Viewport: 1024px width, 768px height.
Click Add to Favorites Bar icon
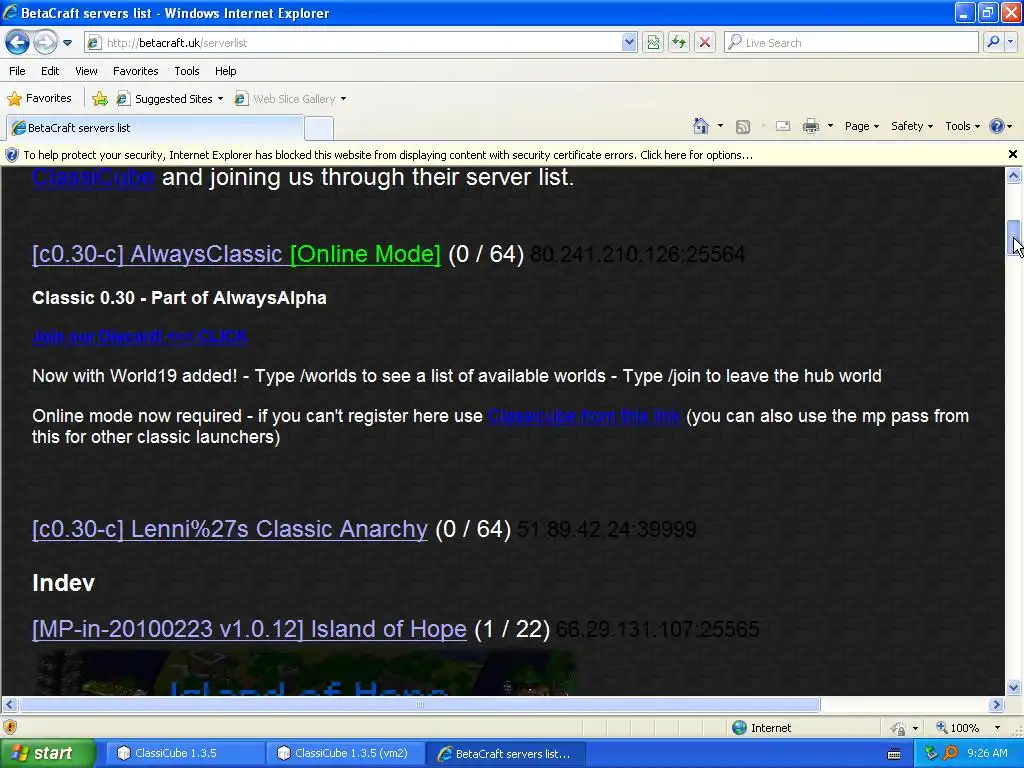pos(100,99)
